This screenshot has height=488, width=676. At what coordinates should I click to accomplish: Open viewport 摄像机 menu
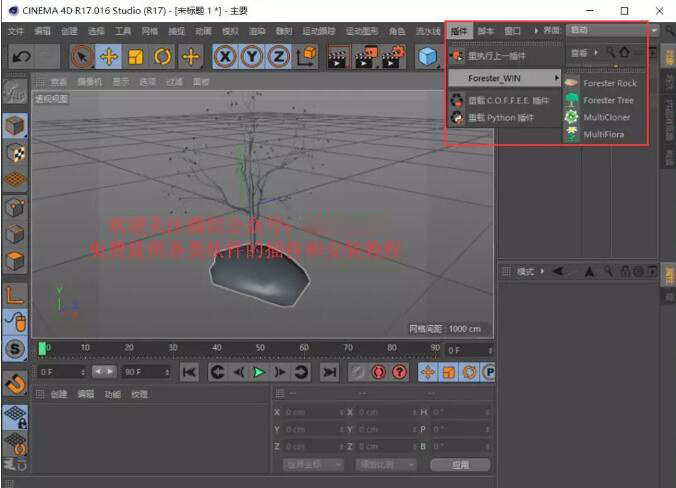point(90,82)
